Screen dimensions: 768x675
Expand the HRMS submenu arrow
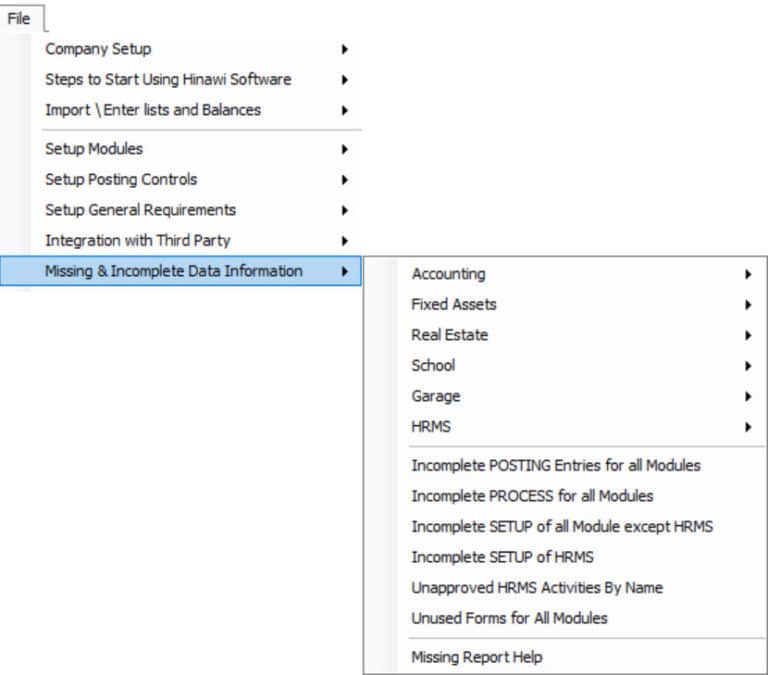748,427
